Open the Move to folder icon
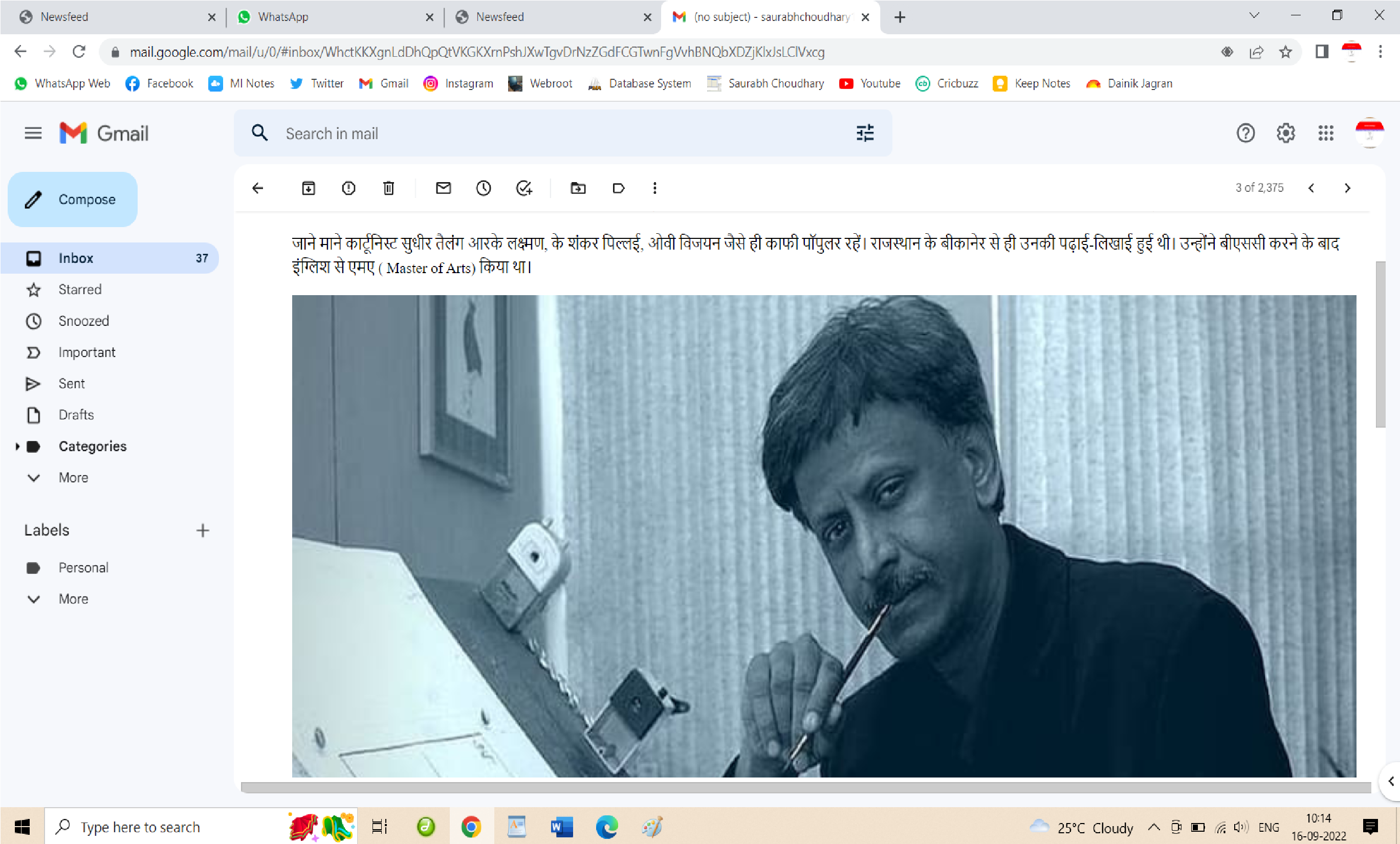The height and width of the screenshot is (844, 1400). click(x=578, y=188)
